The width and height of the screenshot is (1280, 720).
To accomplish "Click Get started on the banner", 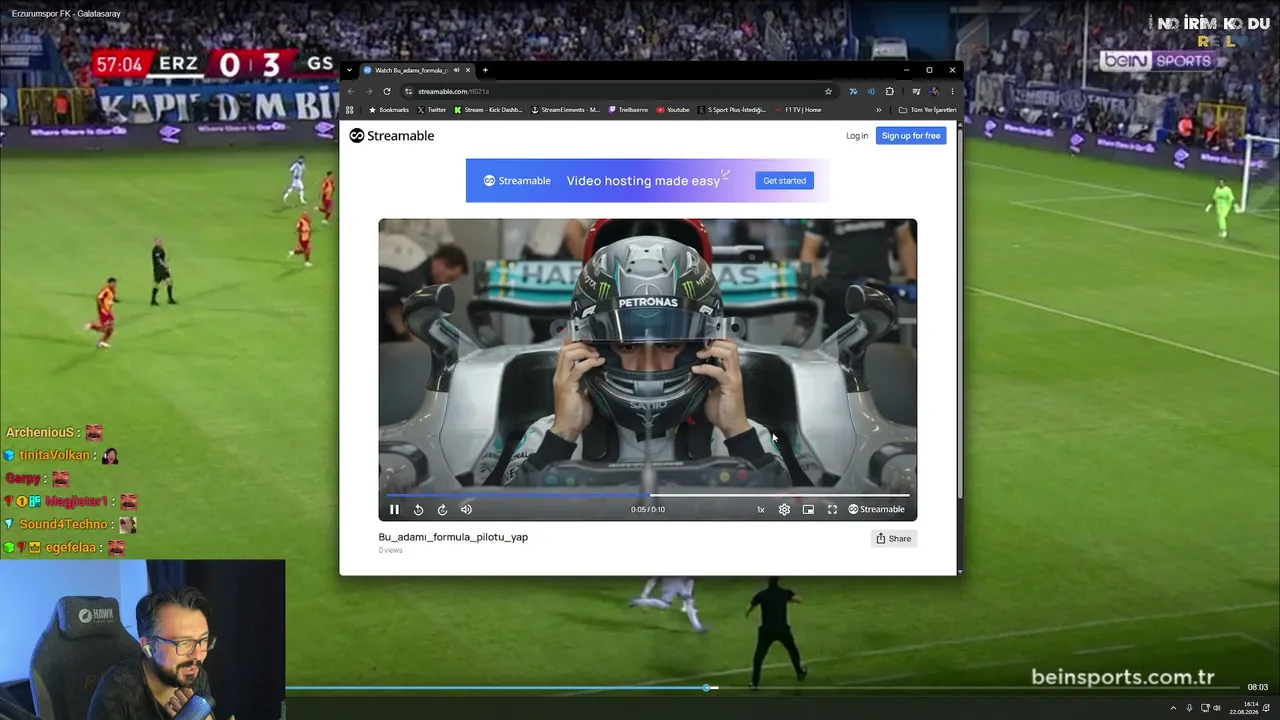I will [x=784, y=181].
